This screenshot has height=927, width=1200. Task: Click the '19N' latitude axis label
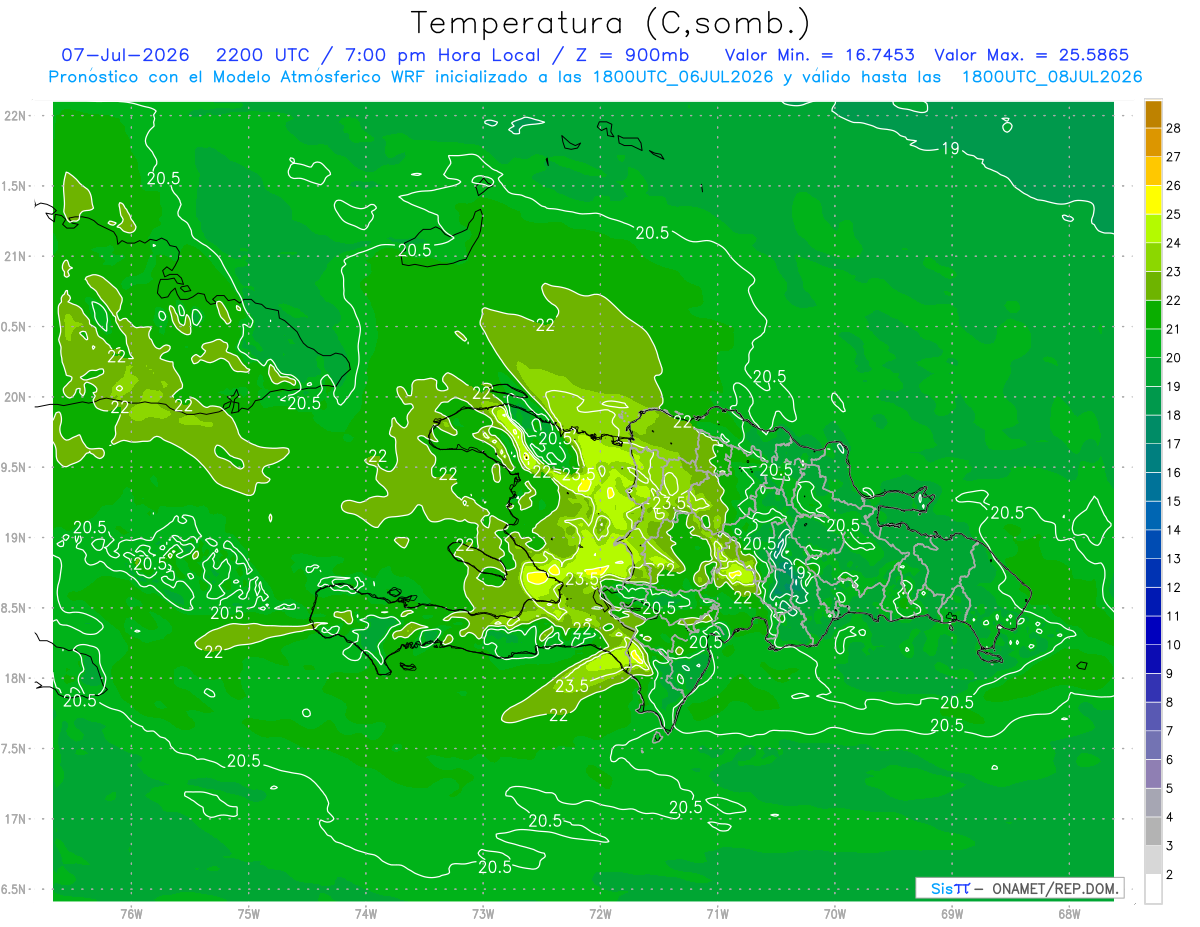pos(17,538)
